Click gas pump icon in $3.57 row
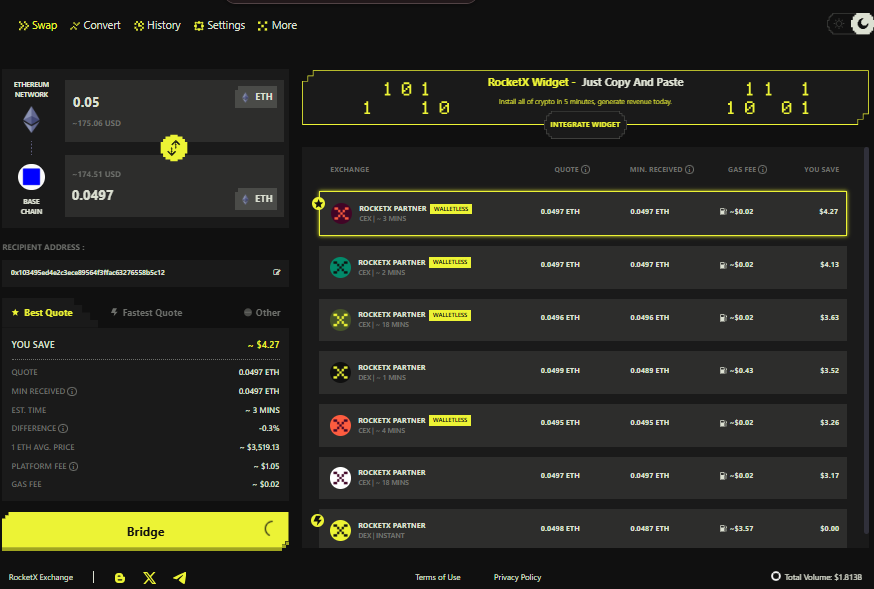The image size is (874, 589). coord(723,528)
